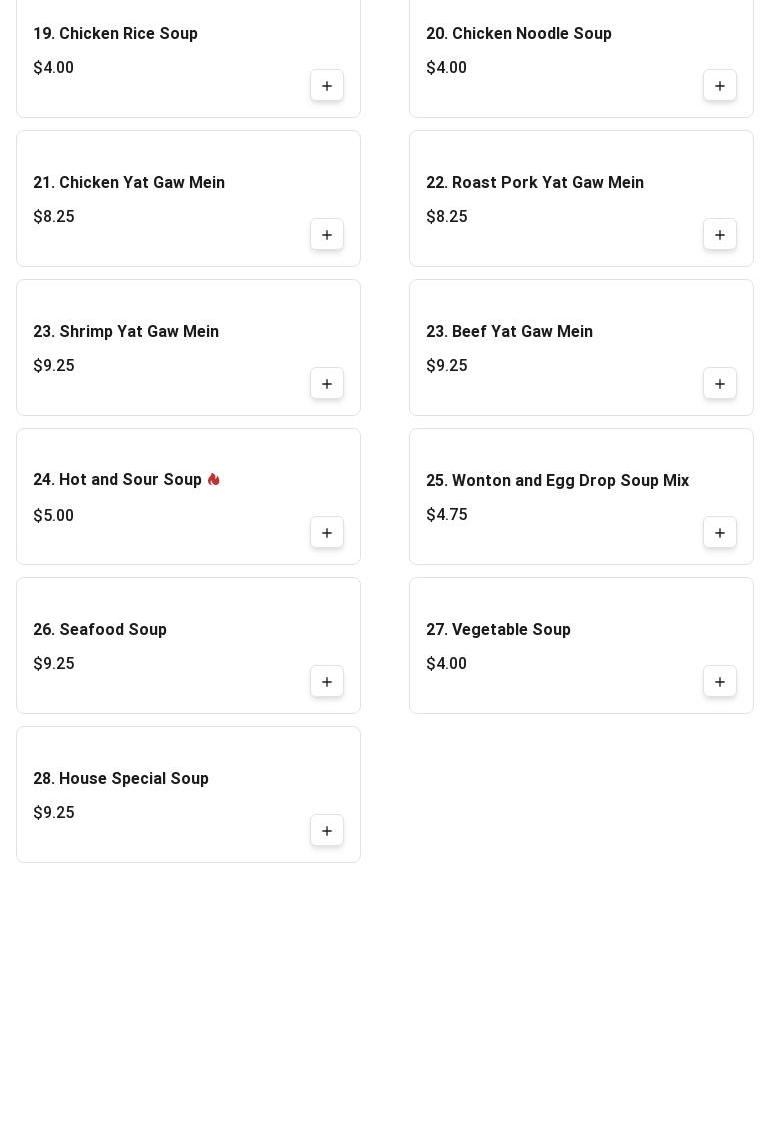Add Roast Pork Yat Gaw Mein
This screenshot has height=1139, width=770.
coord(720,235)
